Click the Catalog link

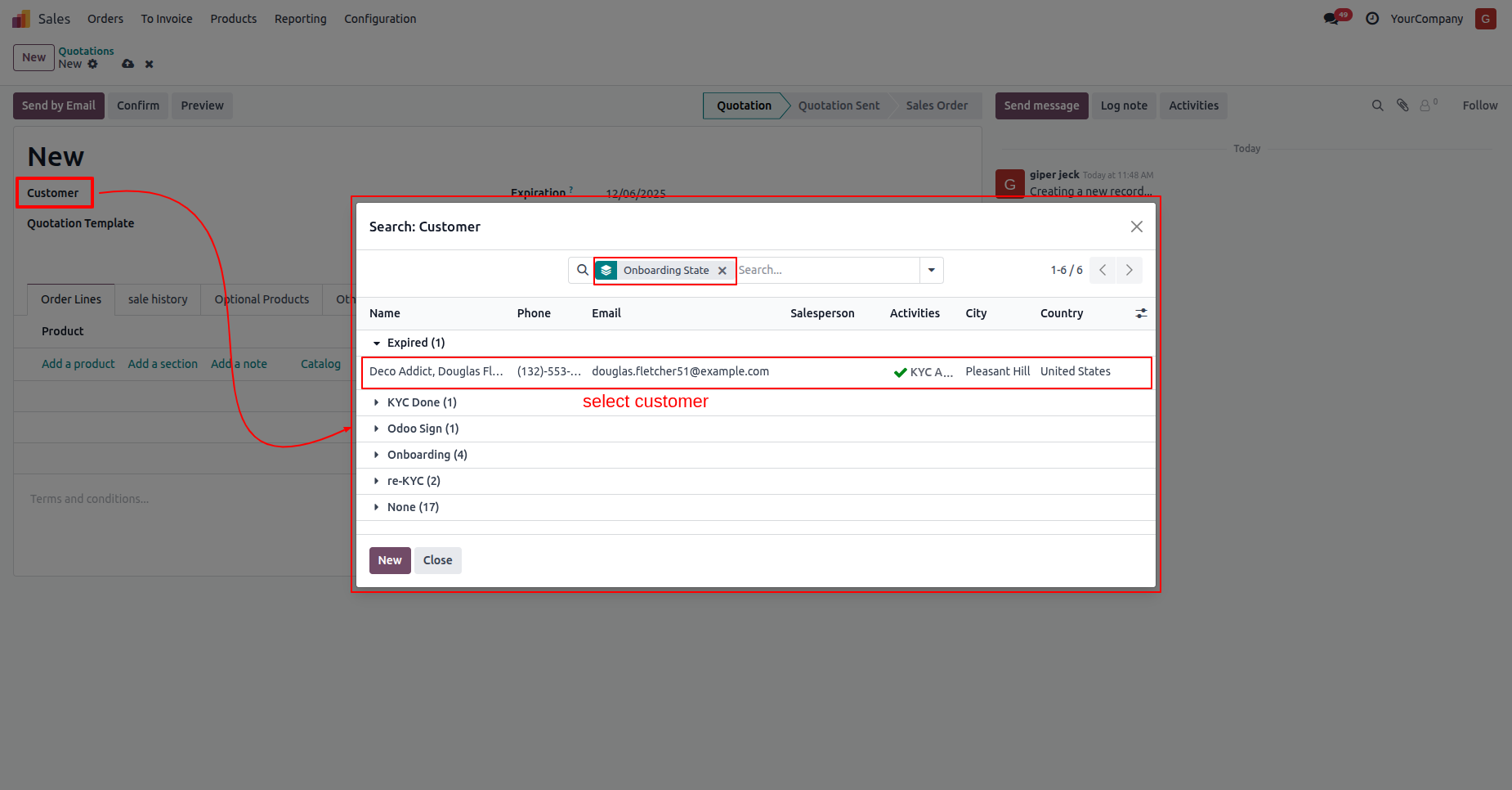click(320, 364)
